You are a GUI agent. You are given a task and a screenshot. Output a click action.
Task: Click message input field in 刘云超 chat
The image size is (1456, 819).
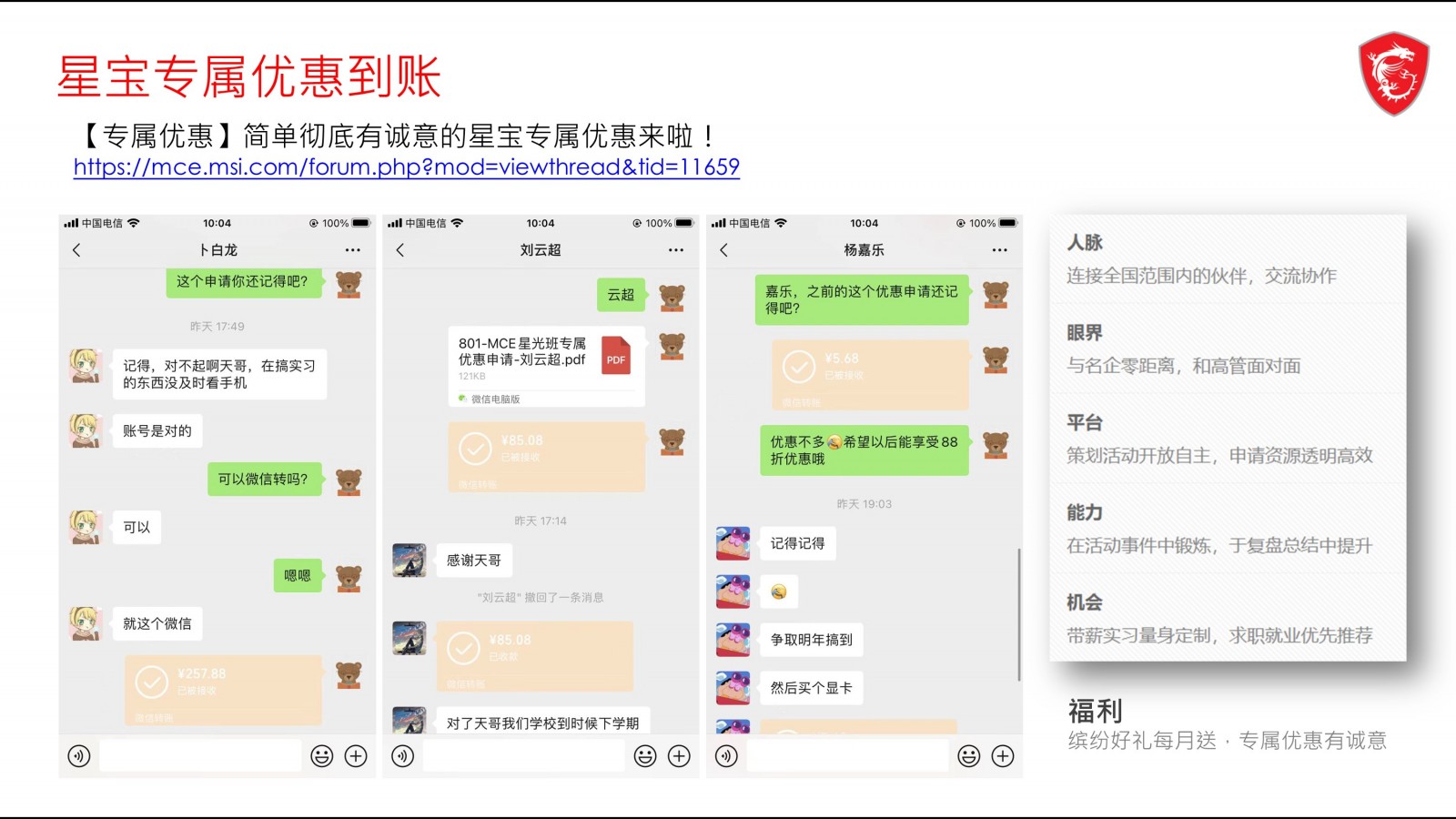pyautogui.click(x=524, y=756)
